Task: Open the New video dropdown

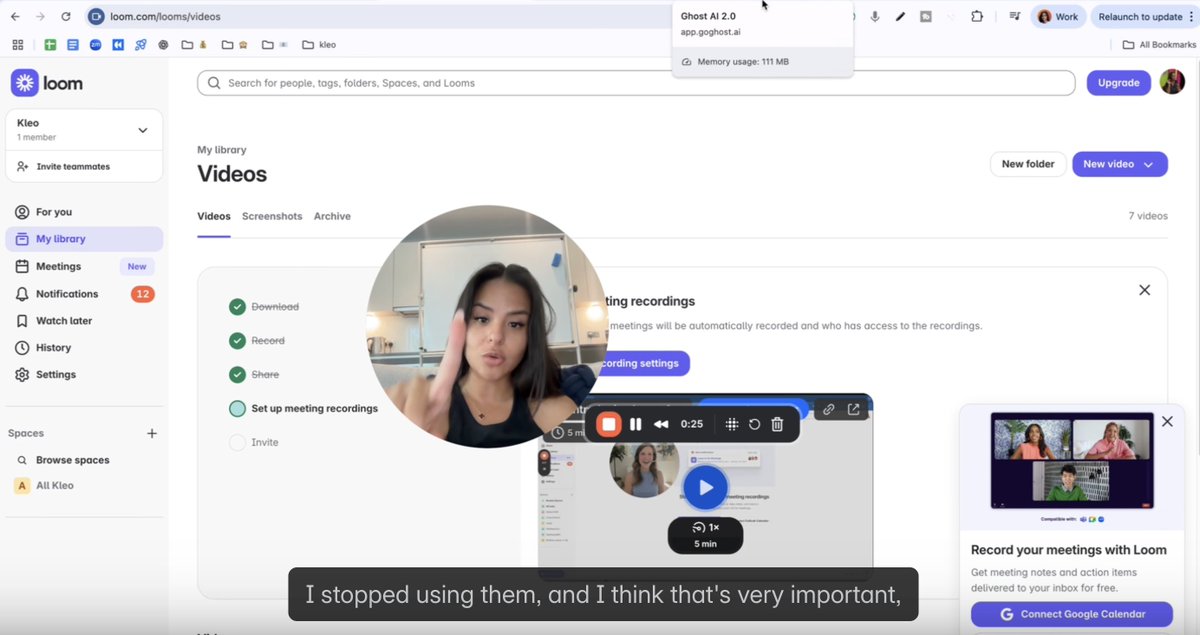Action: 1120,164
